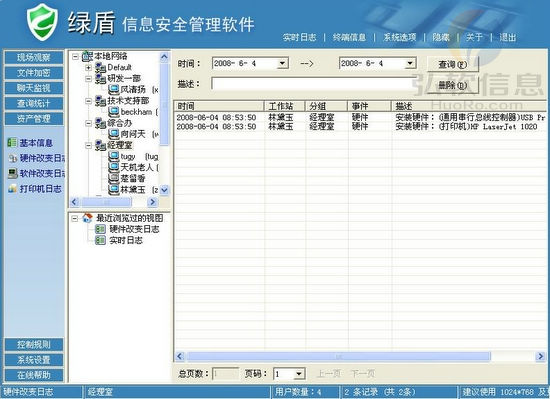The image size is (550, 399).
Task: Open 系统选项 in top menu
Action: tap(399, 37)
